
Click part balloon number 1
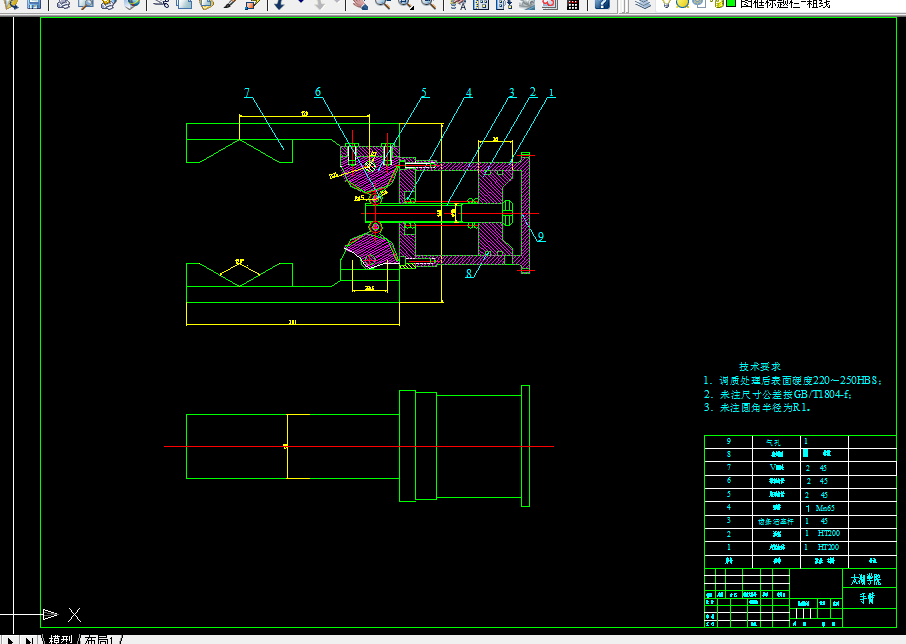point(551,92)
